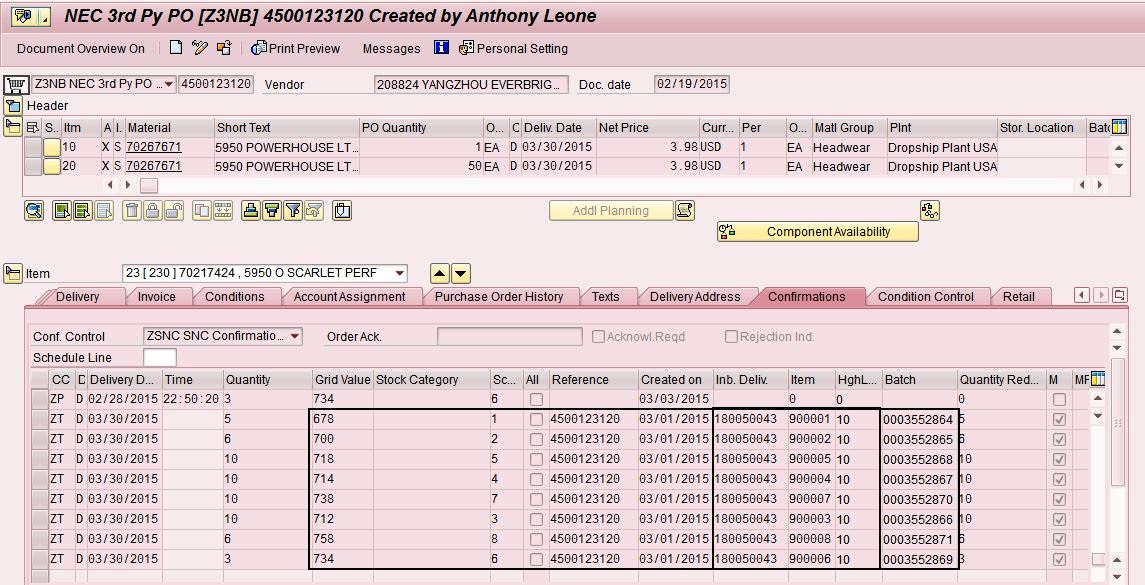Image resolution: width=1145 pixels, height=585 pixels.
Task: Open the Conf. Control dropdown
Action: point(293,337)
